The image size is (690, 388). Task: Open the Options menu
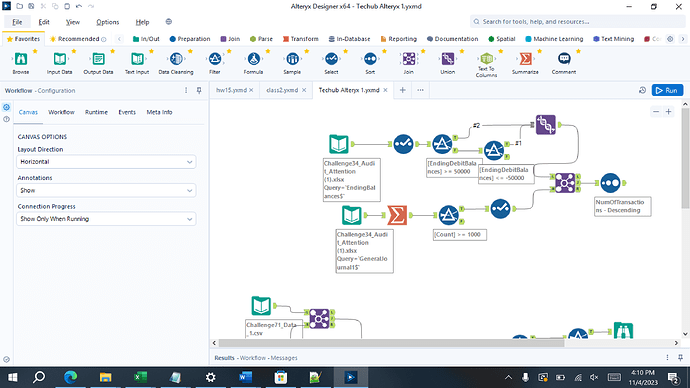(107, 22)
